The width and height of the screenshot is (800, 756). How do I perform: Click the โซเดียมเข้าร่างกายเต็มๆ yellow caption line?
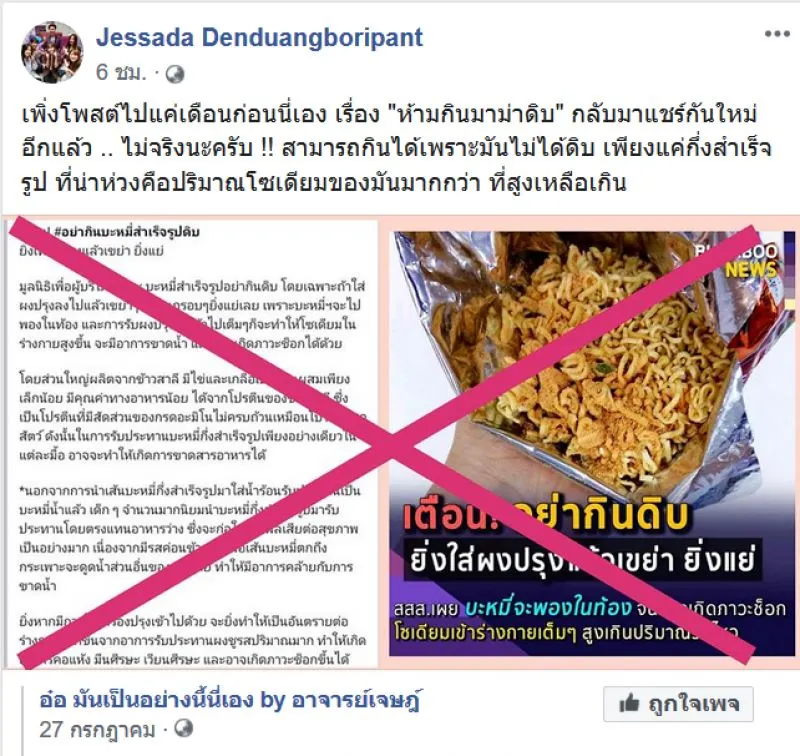(566, 634)
